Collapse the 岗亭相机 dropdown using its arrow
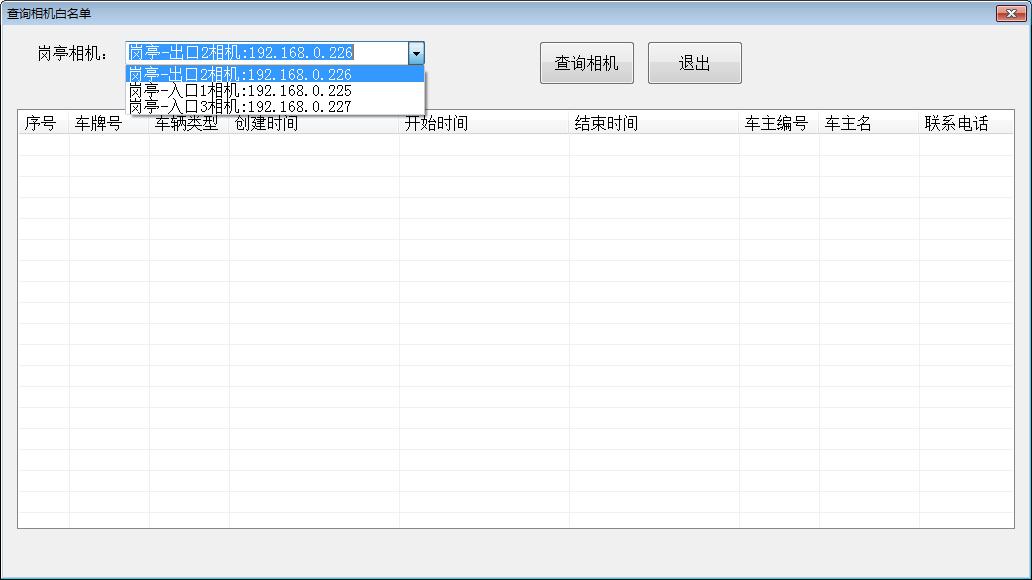Screen dimensions: 1032x580 click(x=416, y=53)
